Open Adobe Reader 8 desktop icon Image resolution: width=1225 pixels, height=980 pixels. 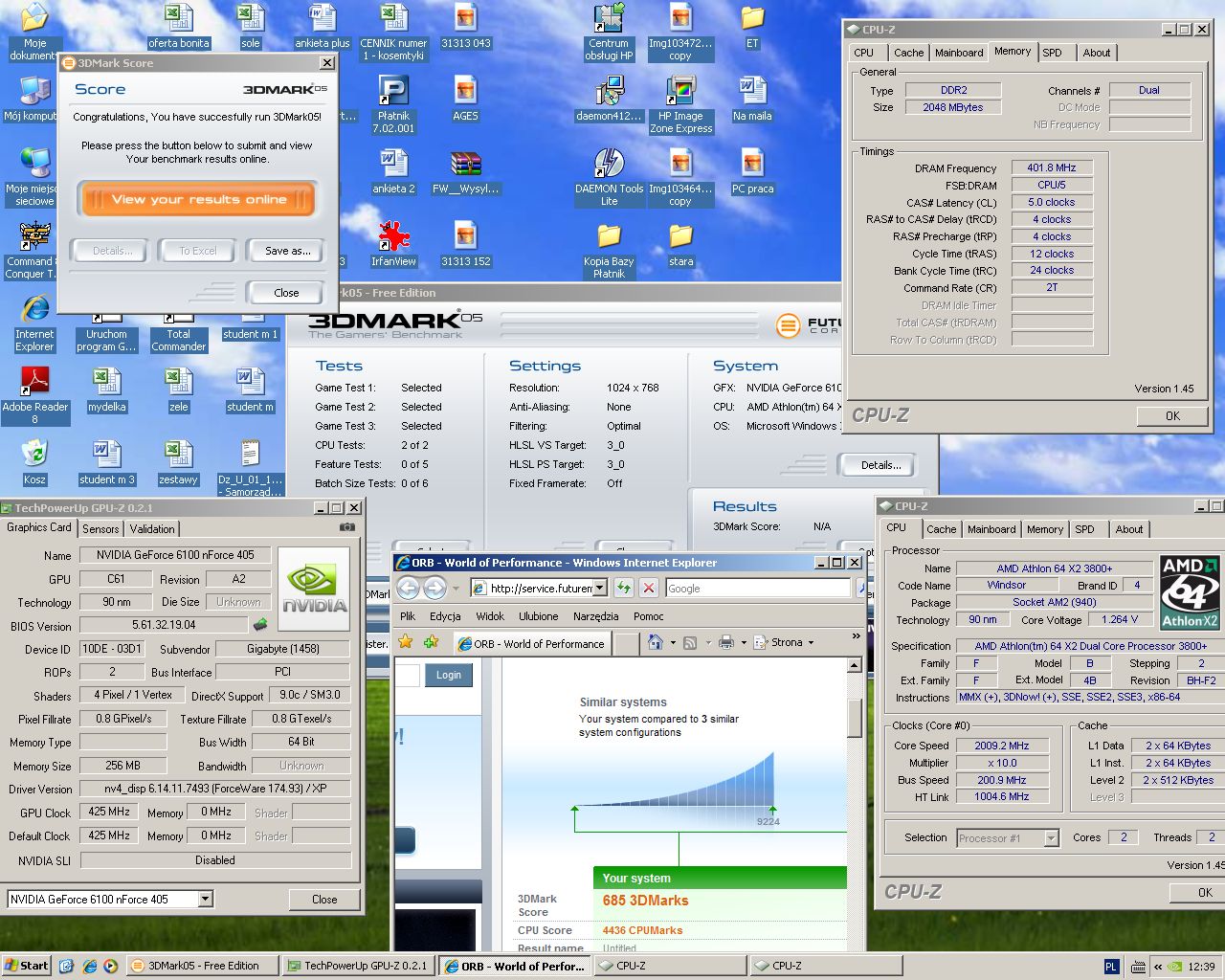pos(34,395)
